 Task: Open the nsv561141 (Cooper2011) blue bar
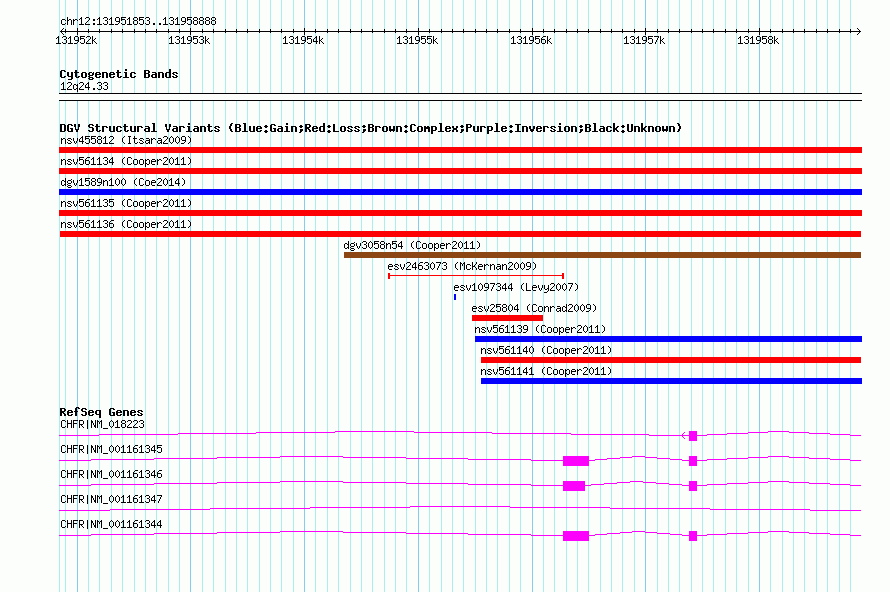[x=671, y=381]
